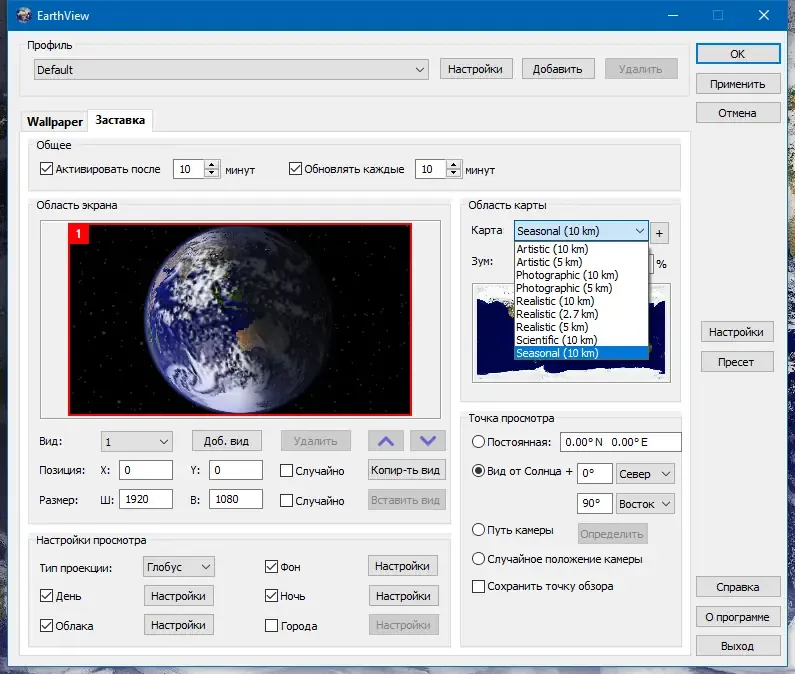Switch to the Wallpaper tab
This screenshot has width=795, height=674.
[54, 122]
